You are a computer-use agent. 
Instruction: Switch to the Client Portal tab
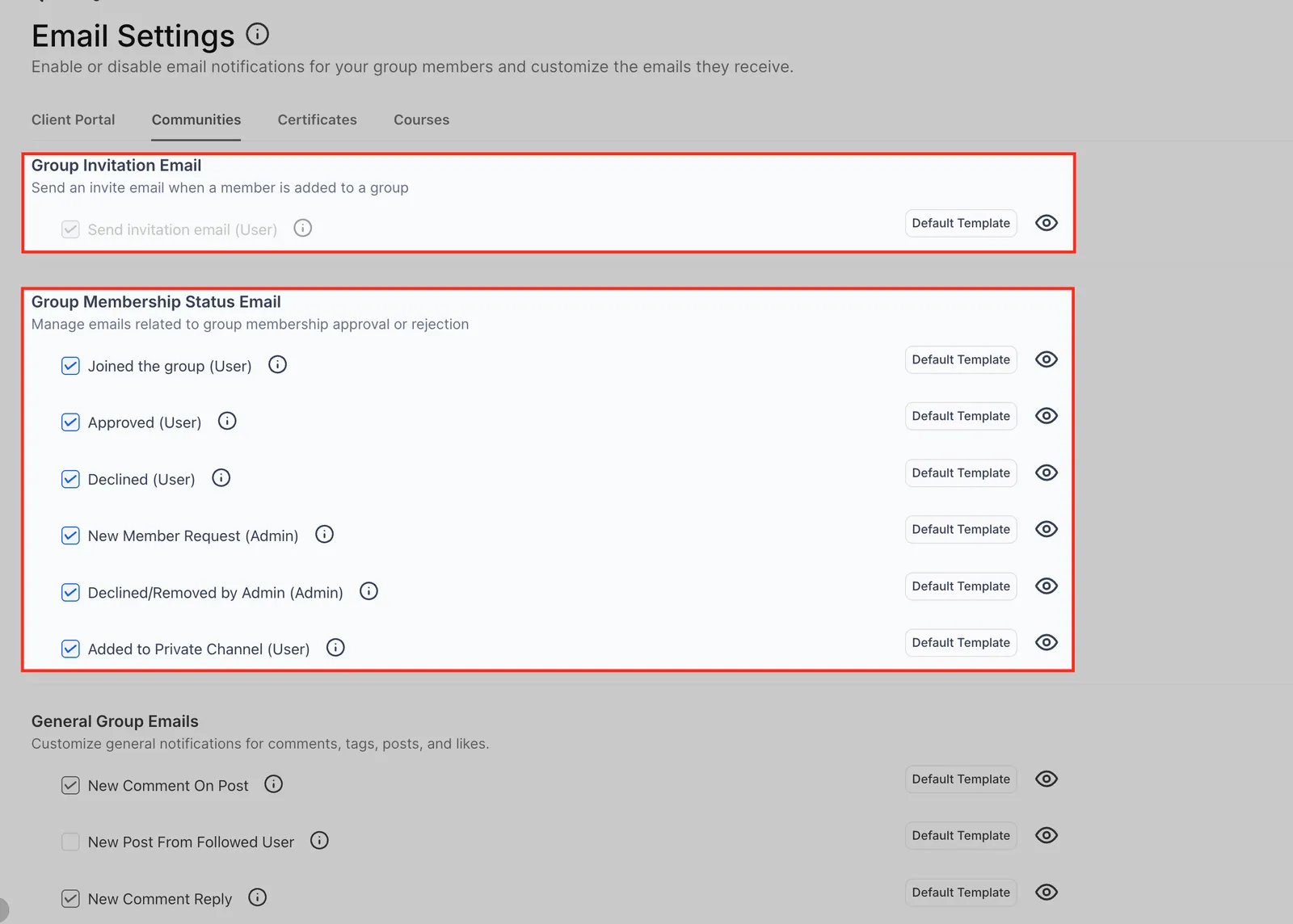[74, 120]
